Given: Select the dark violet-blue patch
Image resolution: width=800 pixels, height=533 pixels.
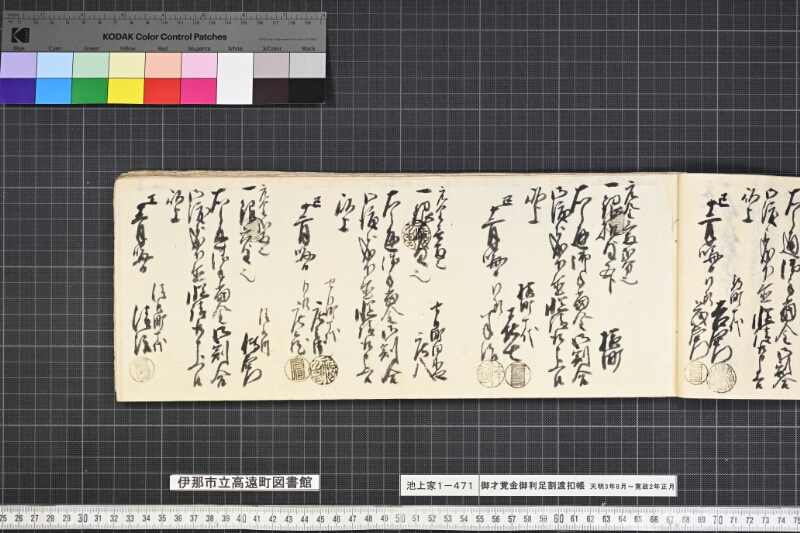Looking at the screenshot, I should point(18,91).
